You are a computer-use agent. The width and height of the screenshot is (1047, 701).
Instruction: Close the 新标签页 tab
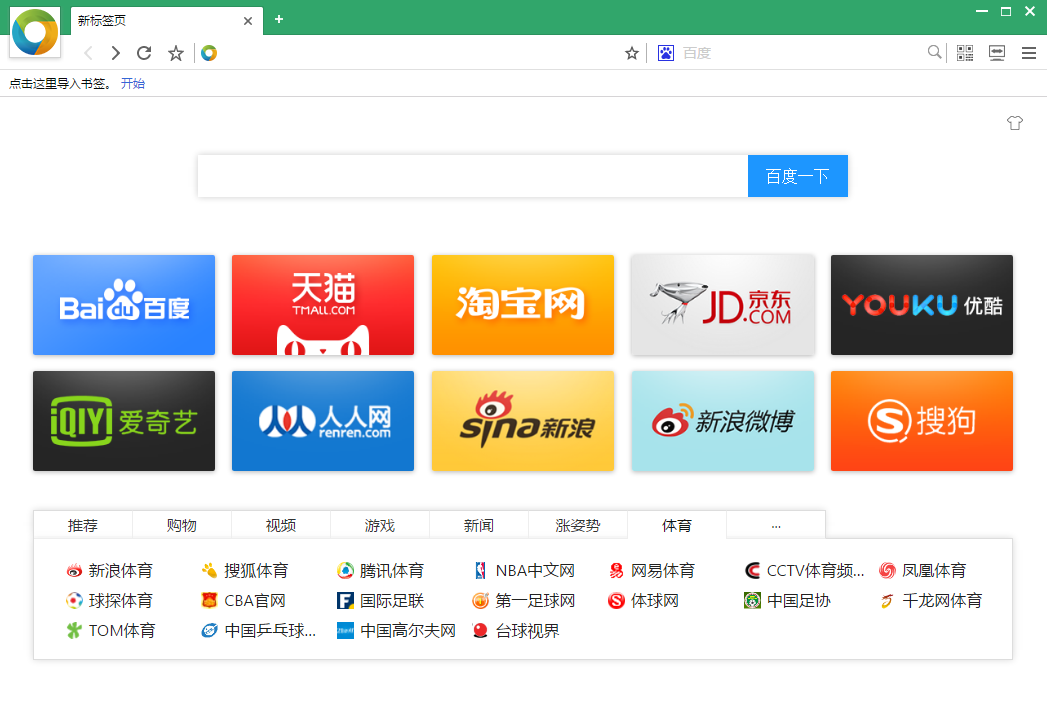pos(248,21)
